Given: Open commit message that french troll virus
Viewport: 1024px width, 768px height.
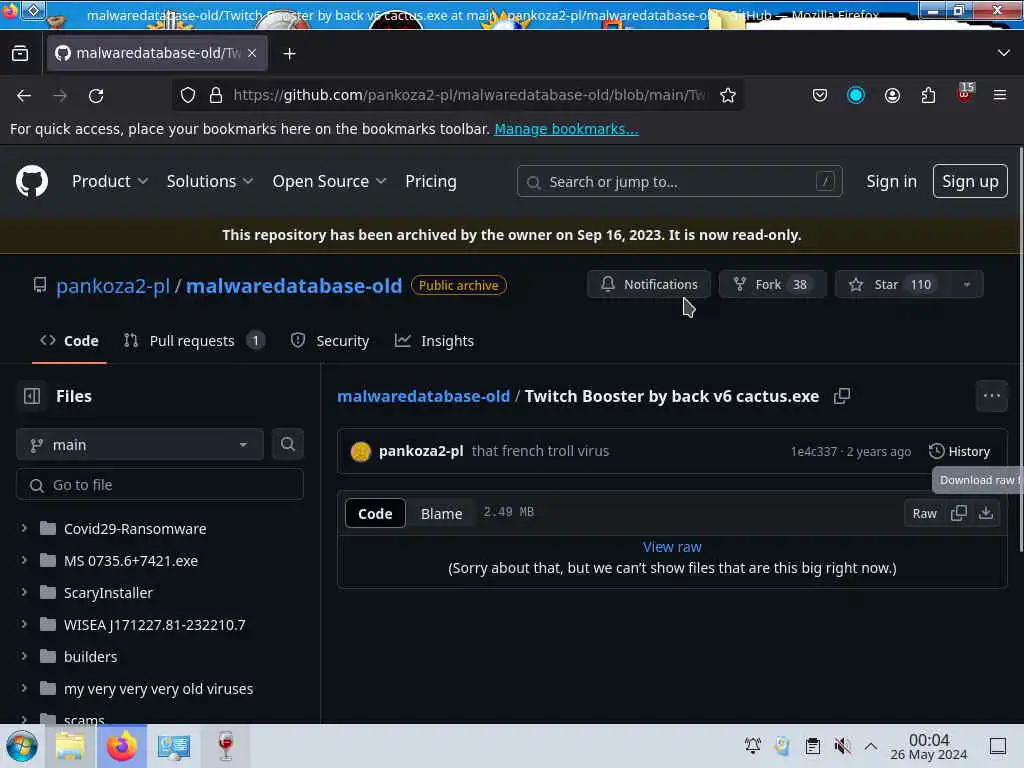Looking at the screenshot, I should pyautogui.click(x=540, y=451).
